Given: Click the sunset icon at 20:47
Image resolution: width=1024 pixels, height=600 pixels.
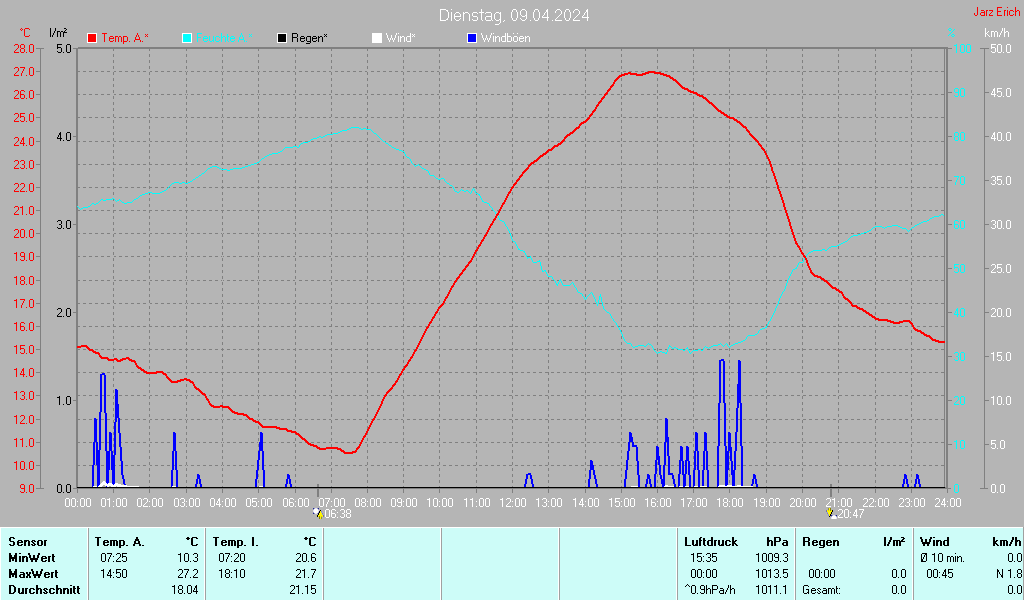Looking at the screenshot, I should [x=831, y=513].
